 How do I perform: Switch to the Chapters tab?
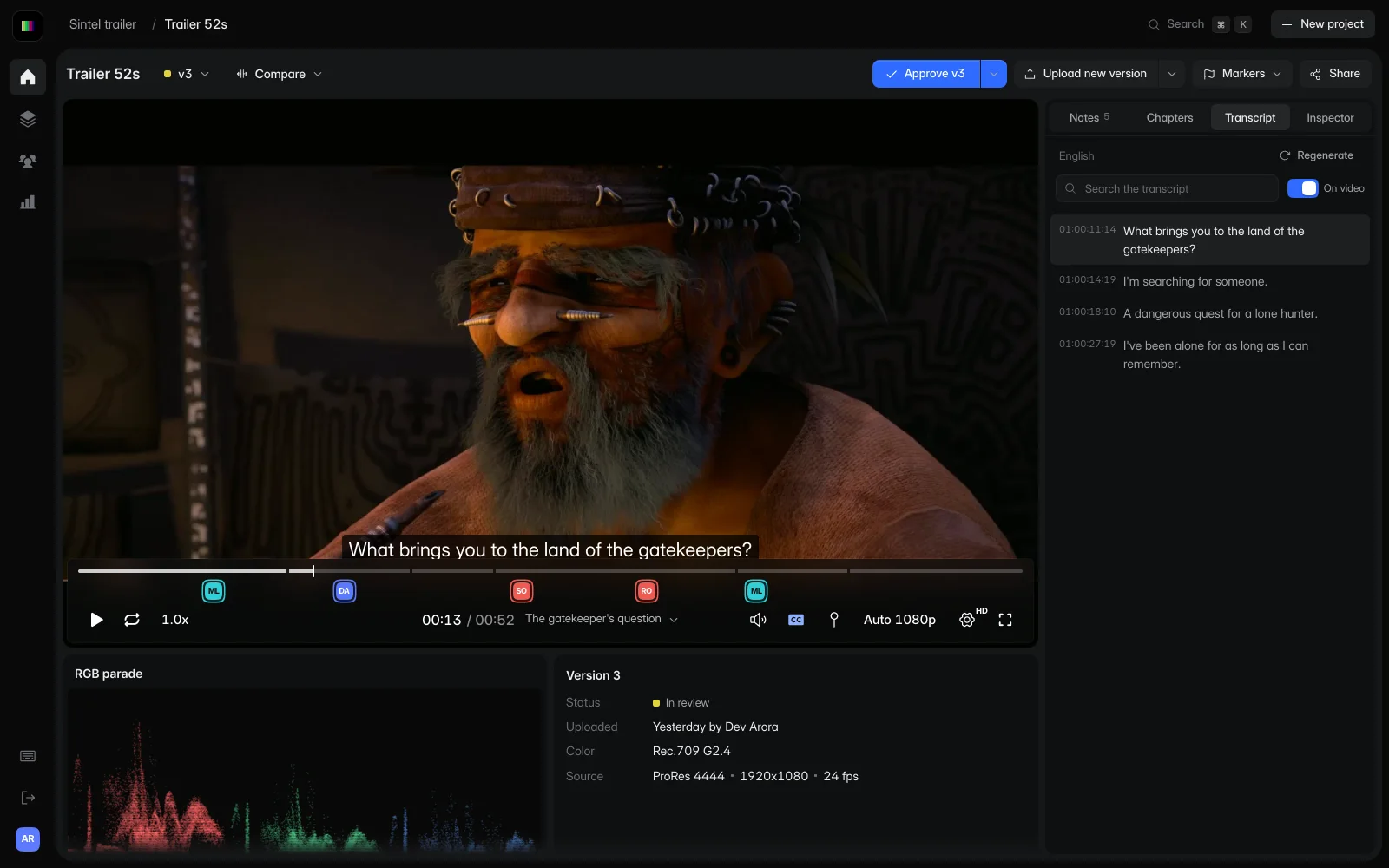coord(1169,117)
